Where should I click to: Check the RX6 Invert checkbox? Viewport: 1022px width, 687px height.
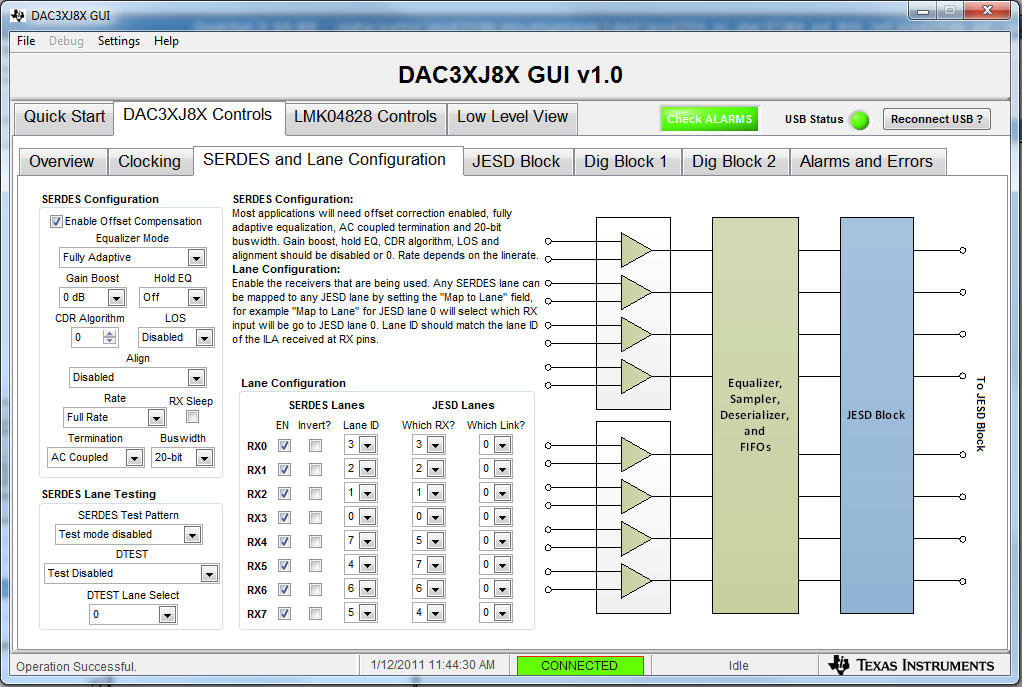[x=315, y=590]
